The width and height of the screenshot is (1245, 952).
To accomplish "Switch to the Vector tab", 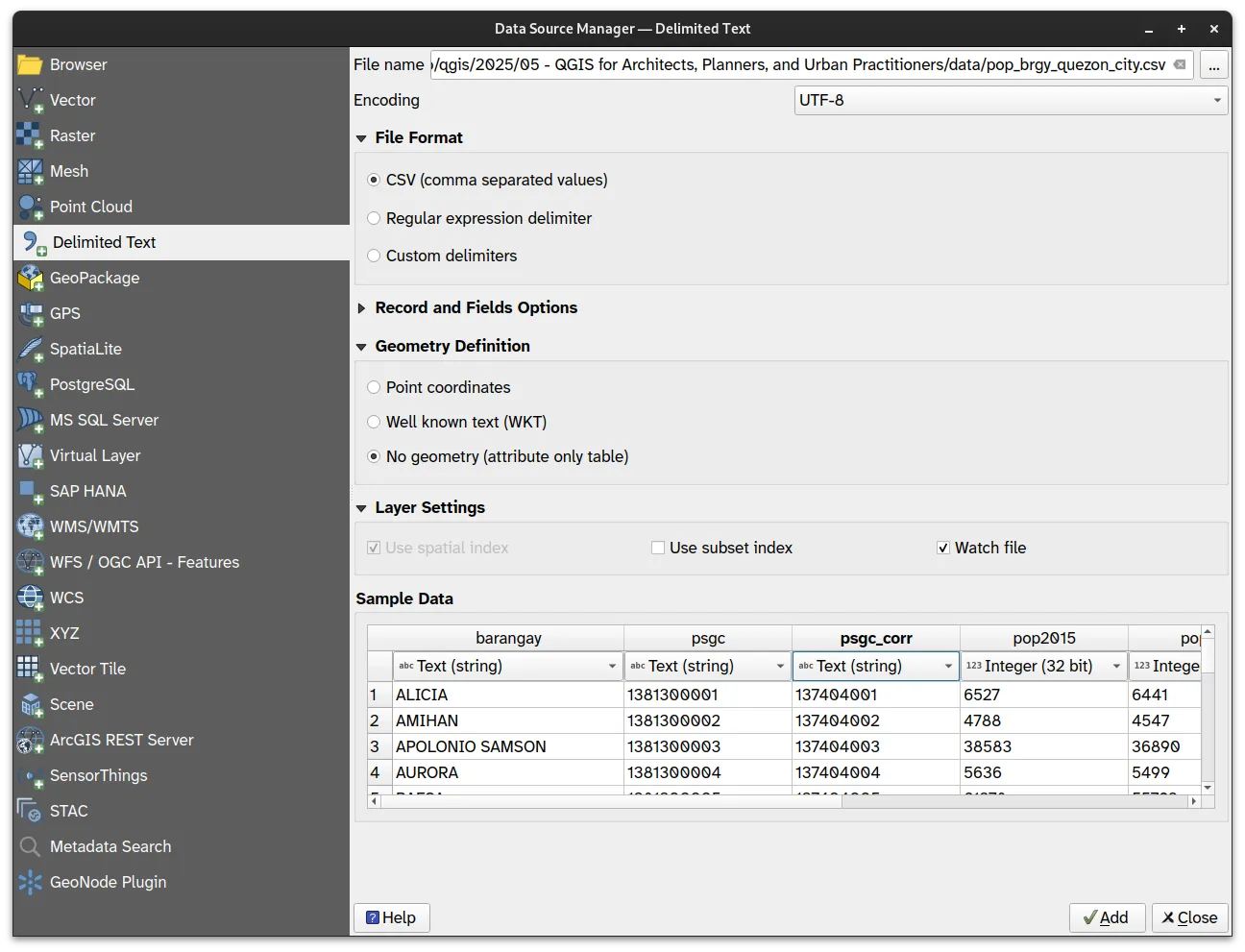I will tap(73, 100).
